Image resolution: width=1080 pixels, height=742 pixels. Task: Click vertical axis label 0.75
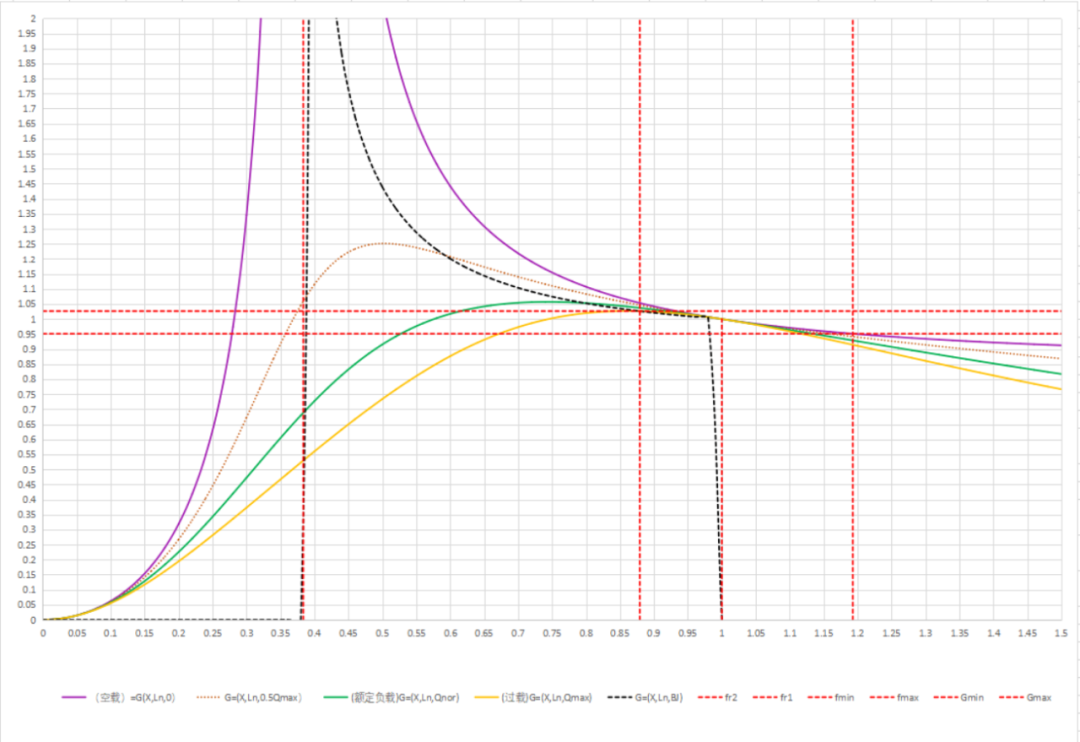pos(28,395)
